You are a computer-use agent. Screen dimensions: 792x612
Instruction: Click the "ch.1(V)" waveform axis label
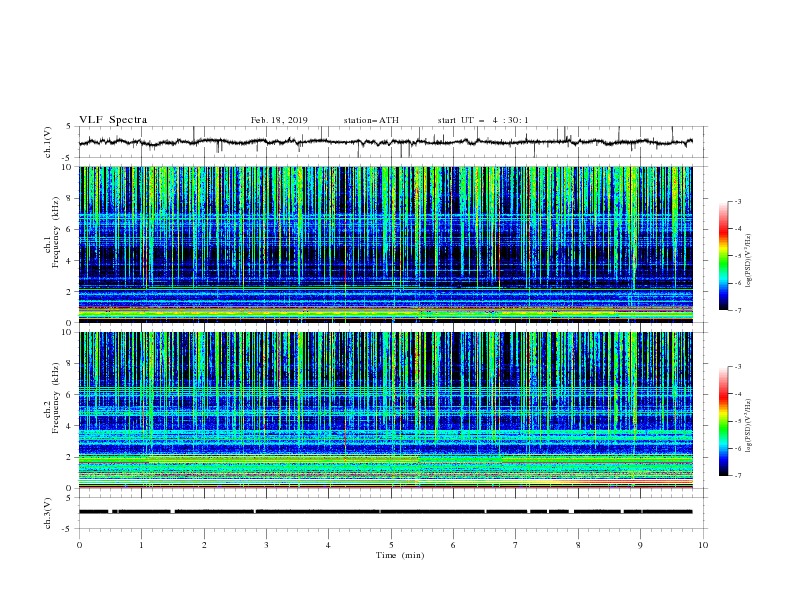click(x=48, y=142)
